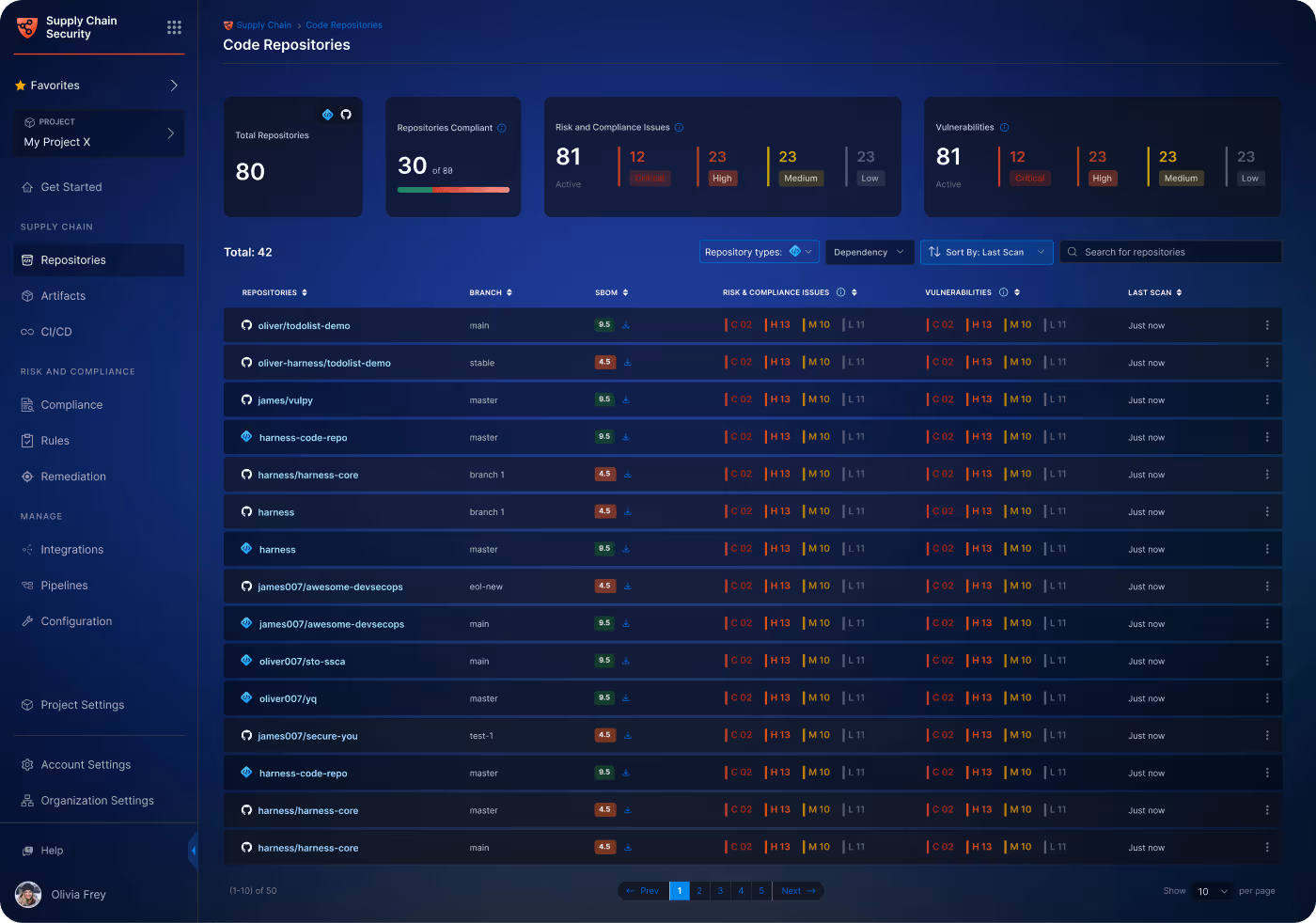Open Account Settings from the sidebar
This screenshot has height=923, width=1316.
click(x=86, y=764)
